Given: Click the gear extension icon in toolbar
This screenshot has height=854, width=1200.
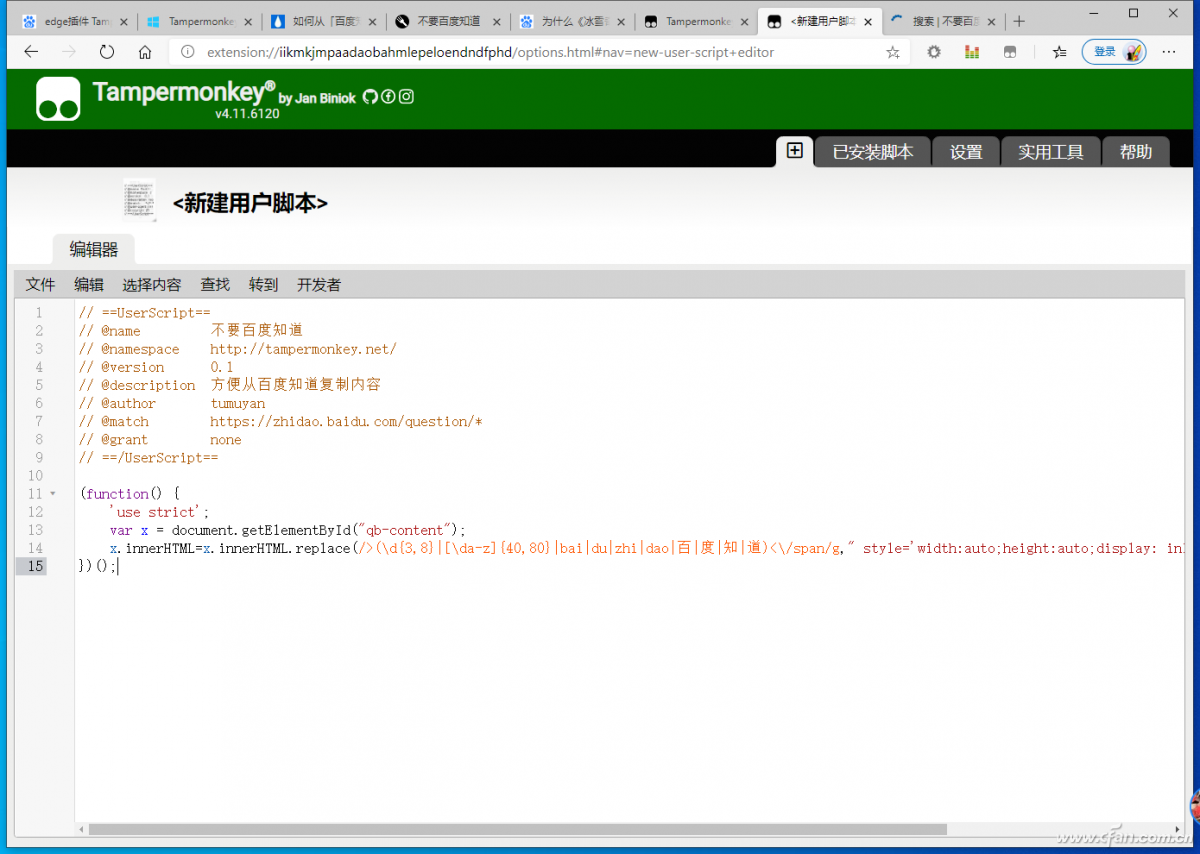Looking at the screenshot, I should (934, 52).
